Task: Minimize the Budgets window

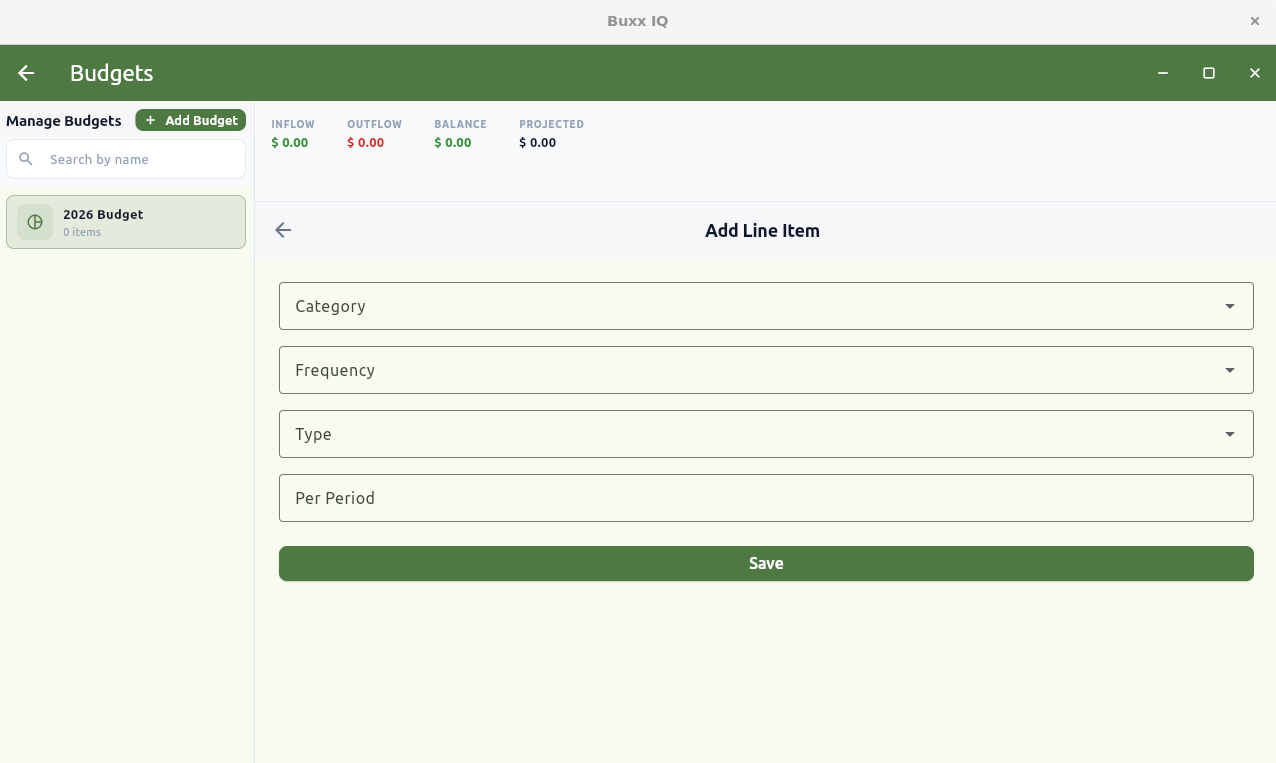Action: [1163, 73]
